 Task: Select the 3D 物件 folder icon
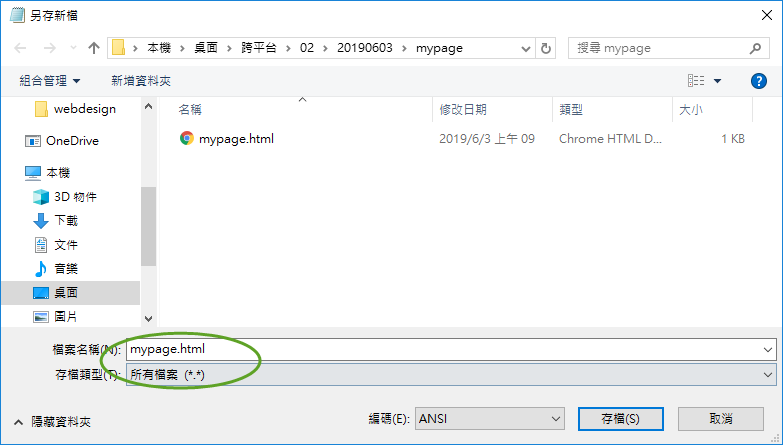[41, 197]
